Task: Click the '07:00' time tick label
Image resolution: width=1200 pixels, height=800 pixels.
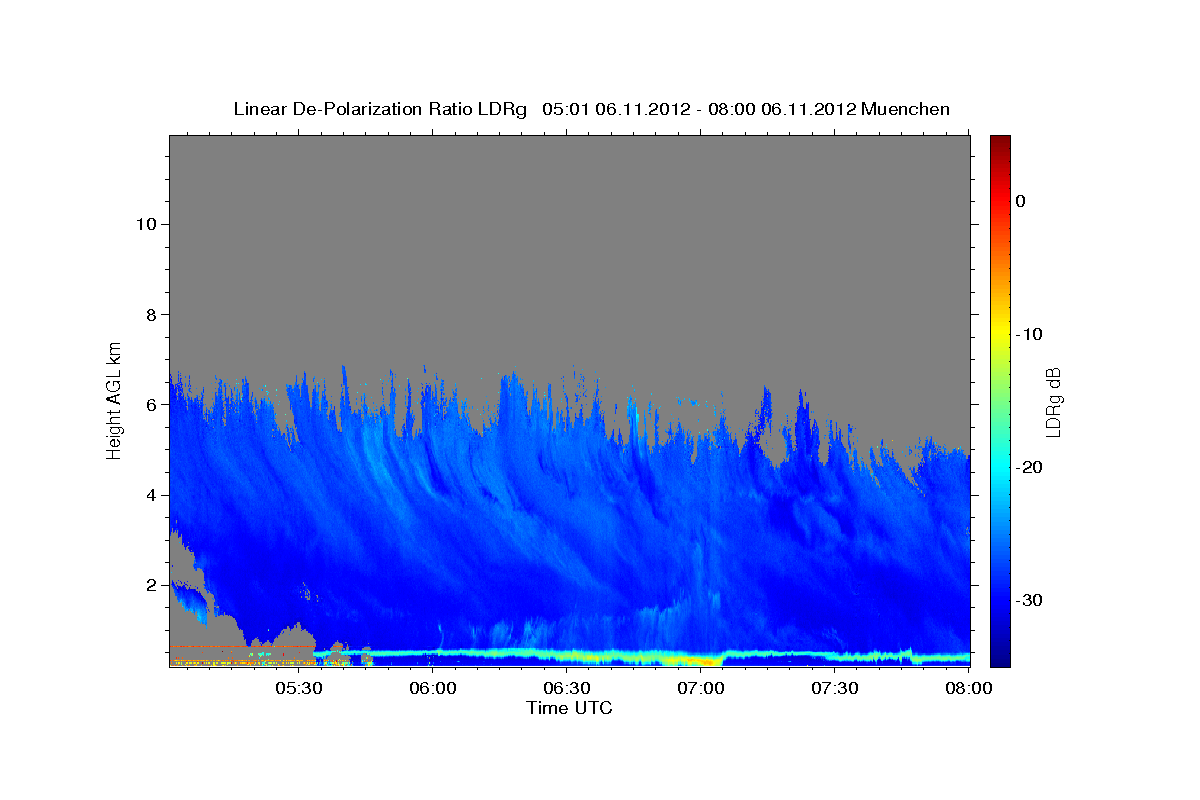Action: click(x=700, y=689)
